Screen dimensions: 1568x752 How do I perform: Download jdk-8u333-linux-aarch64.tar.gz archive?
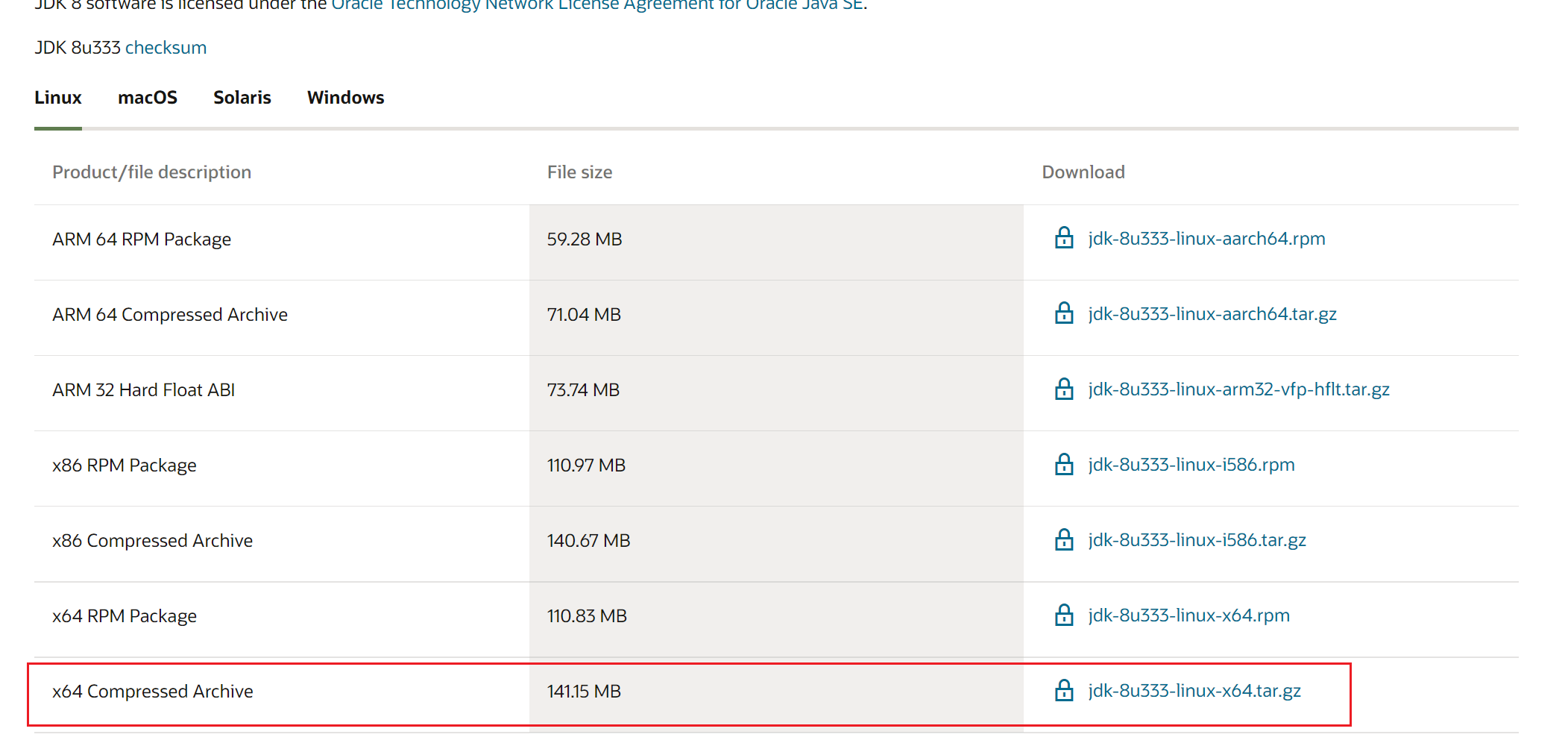click(1212, 314)
